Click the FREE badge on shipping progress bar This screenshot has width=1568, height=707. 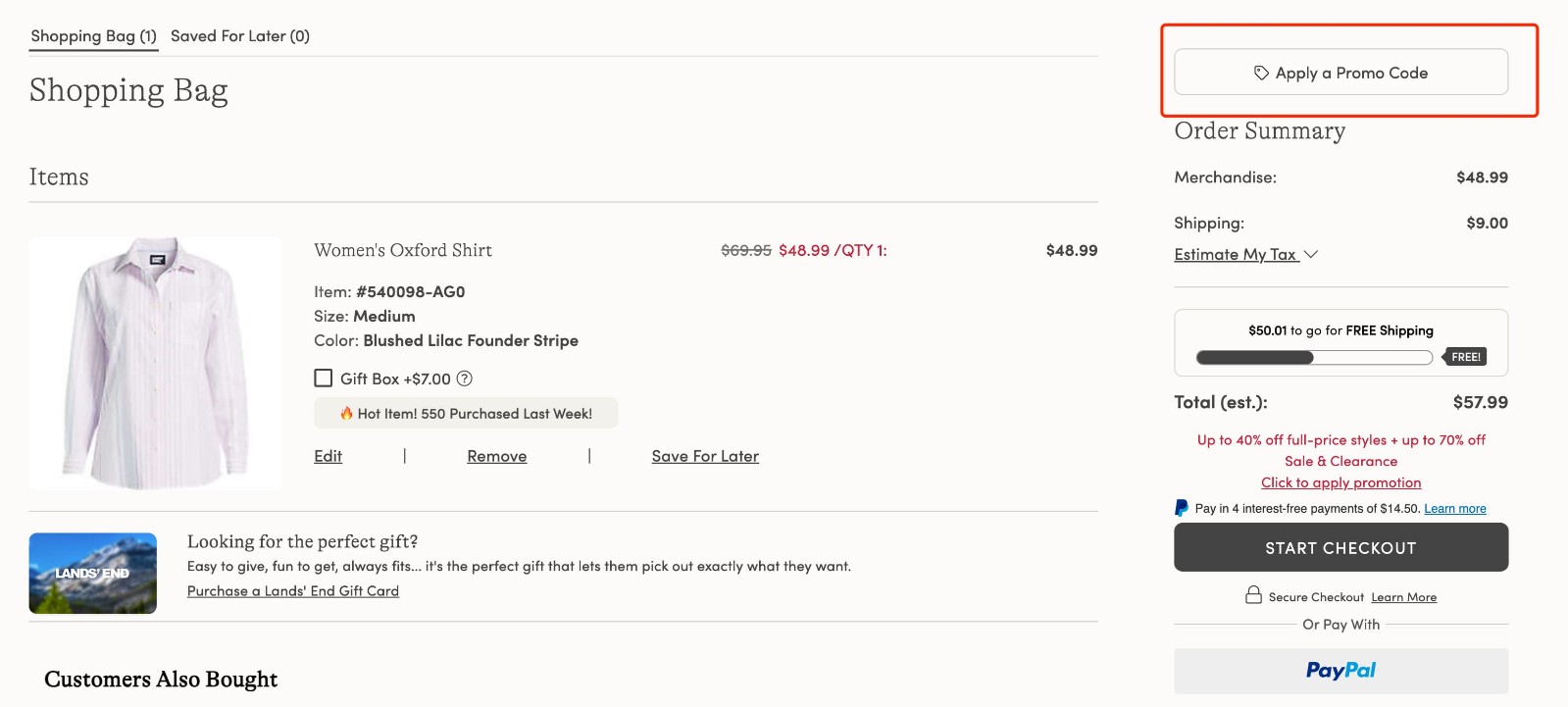click(x=1466, y=357)
